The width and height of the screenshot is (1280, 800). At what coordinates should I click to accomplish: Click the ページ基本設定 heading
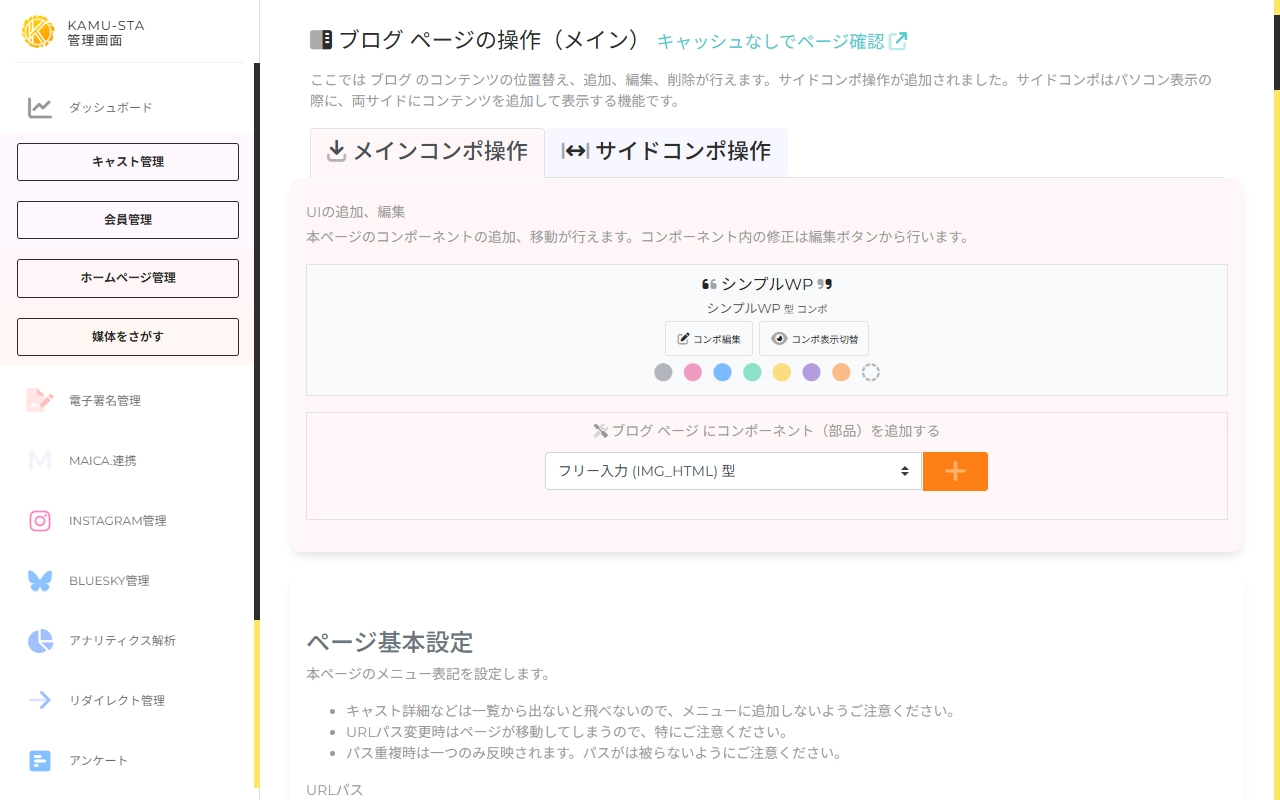click(x=389, y=642)
